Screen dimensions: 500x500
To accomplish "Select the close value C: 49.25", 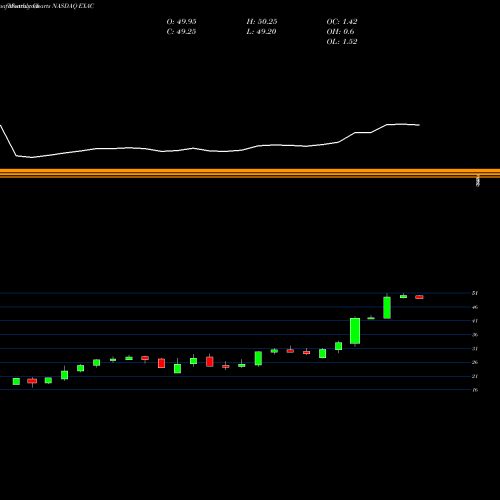I will click(x=181, y=32).
